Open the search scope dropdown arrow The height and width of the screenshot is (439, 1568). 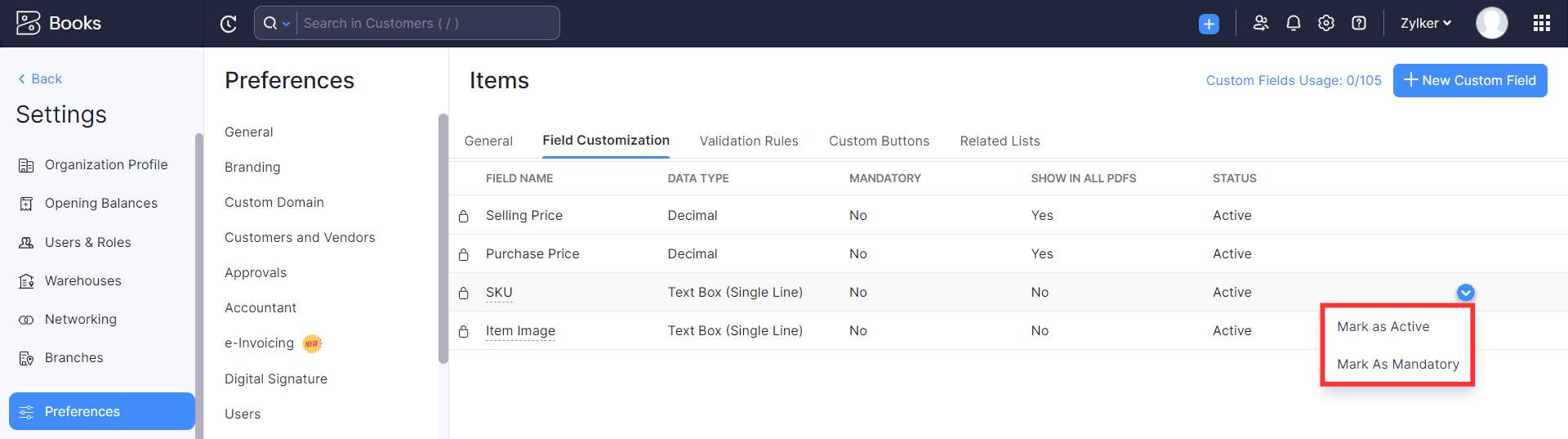click(x=286, y=24)
